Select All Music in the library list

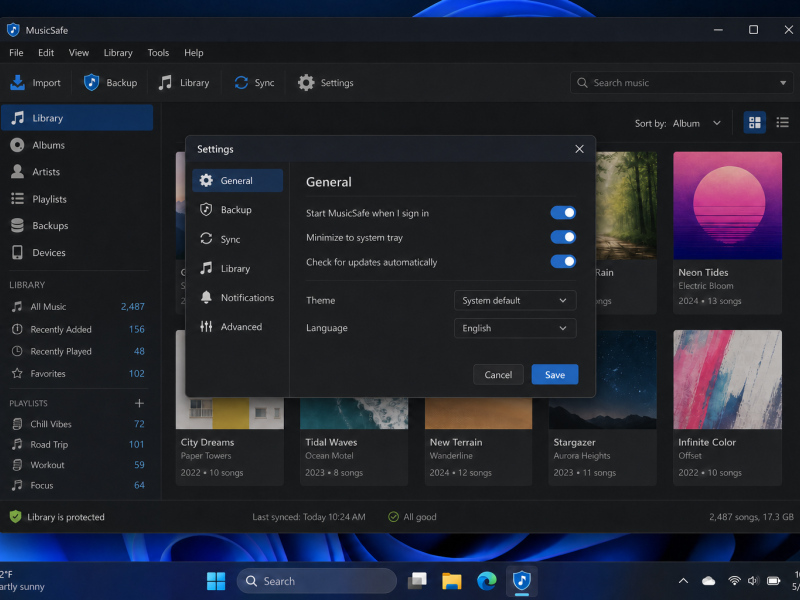pyautogui.click(x=78, y=307)
